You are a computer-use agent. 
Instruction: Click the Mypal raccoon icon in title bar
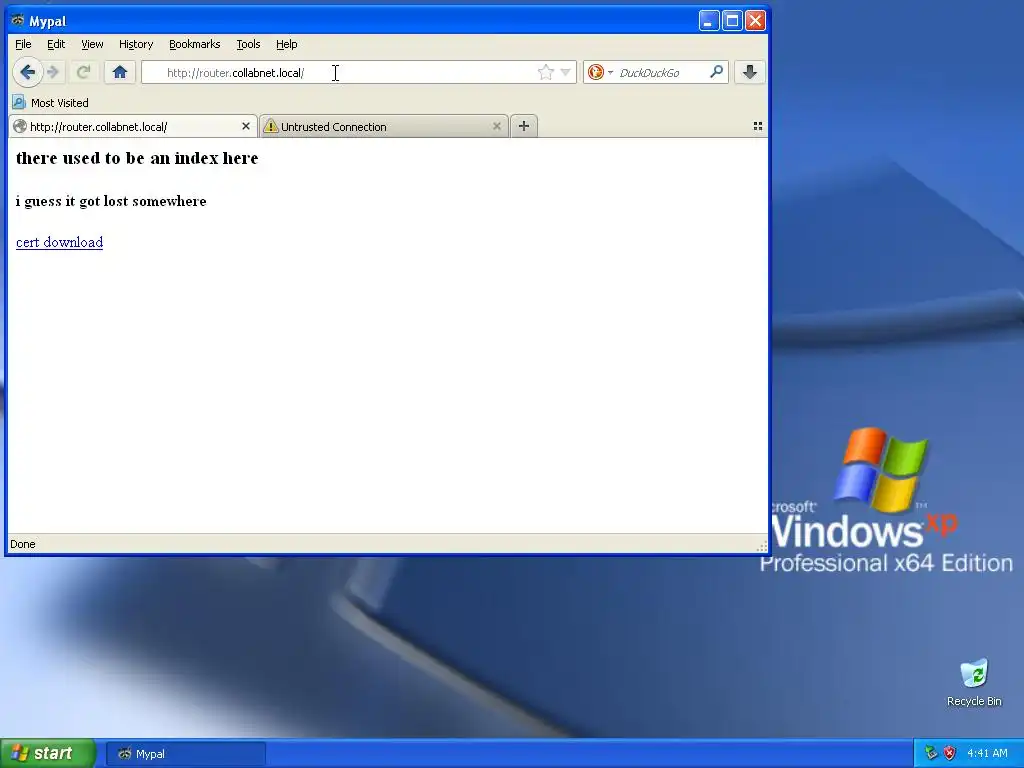(18, 21)
